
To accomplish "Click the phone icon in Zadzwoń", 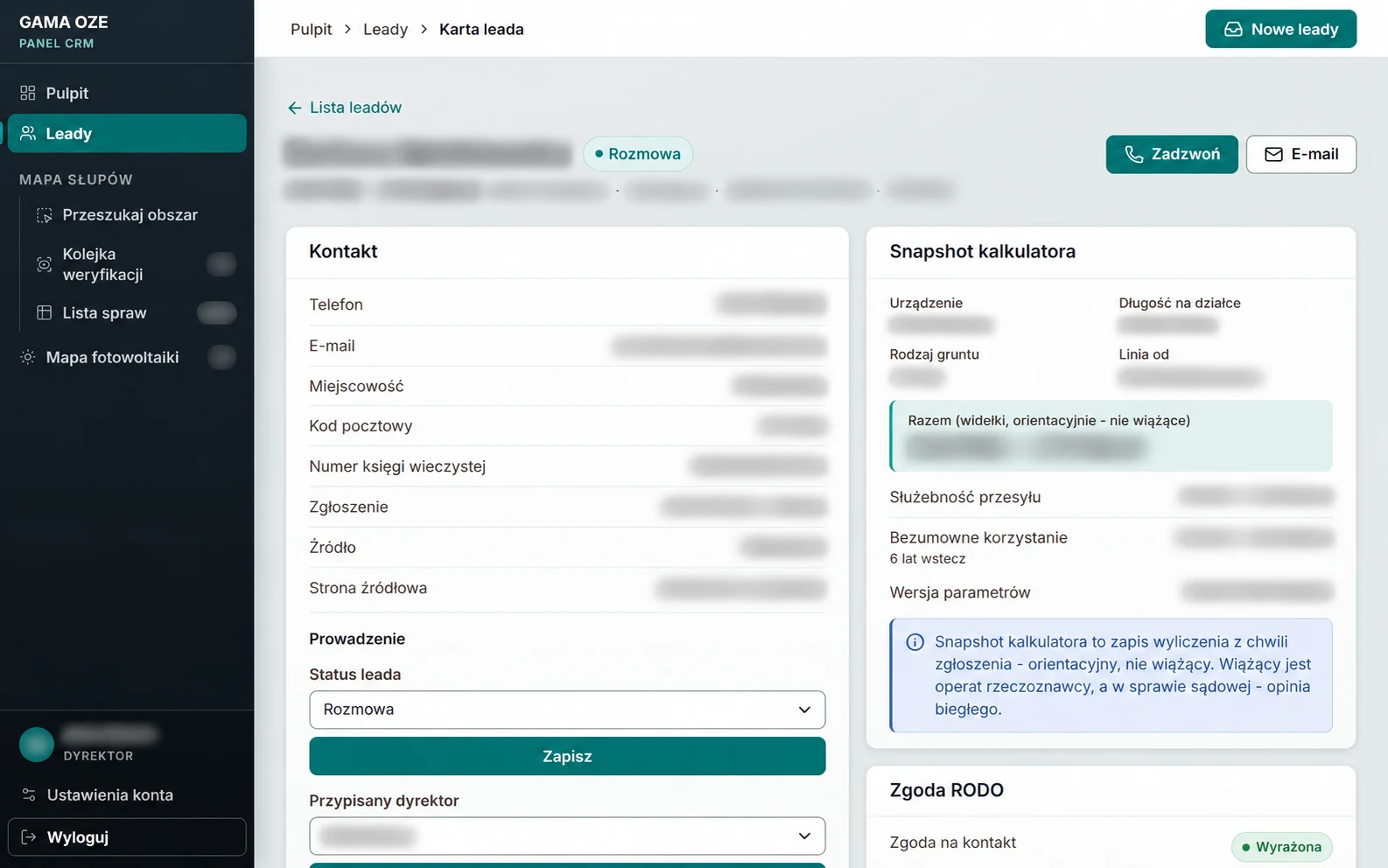I will point(1134,154).
